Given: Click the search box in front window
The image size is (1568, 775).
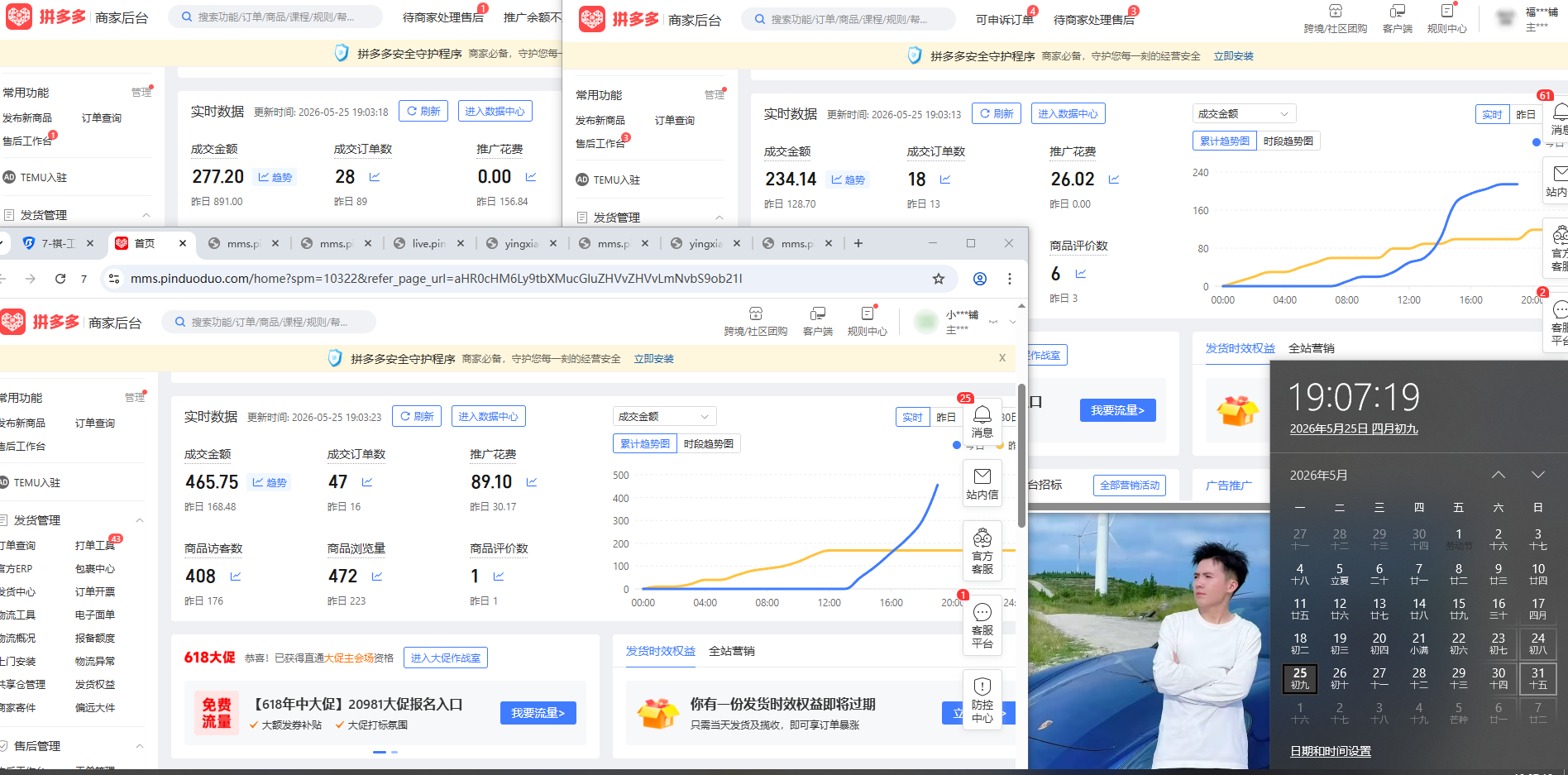Looking at the screenshot, I should pyautogui.click(x=269, y=322).
